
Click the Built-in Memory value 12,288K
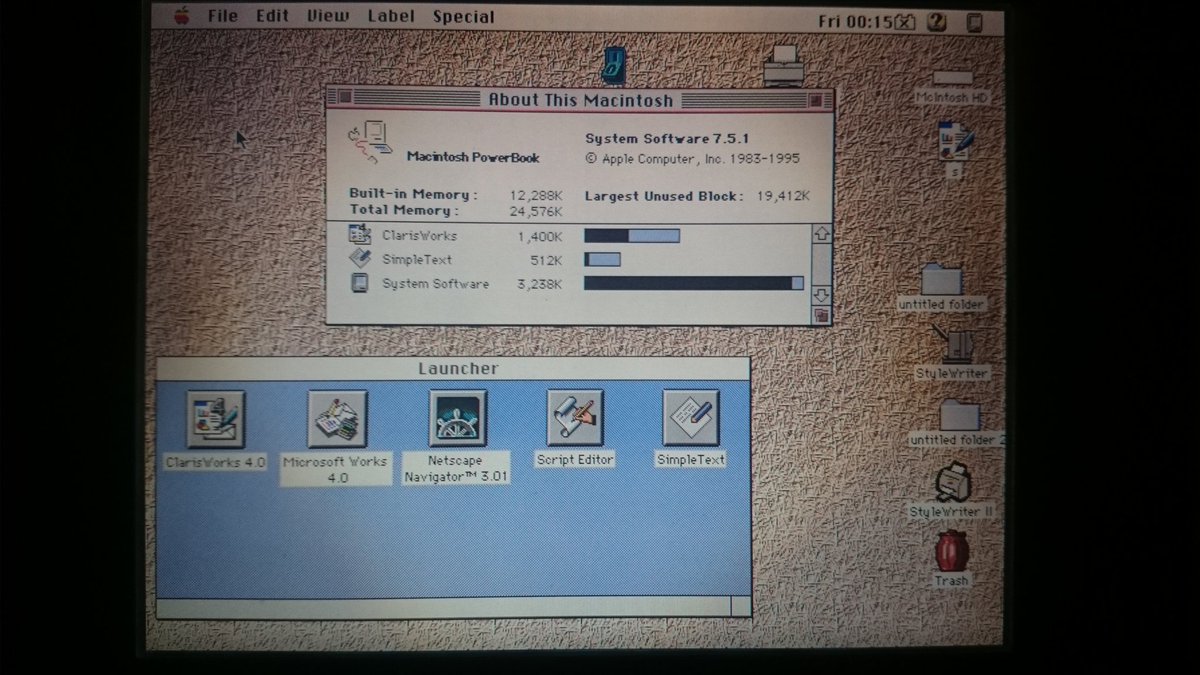(536, 195)
